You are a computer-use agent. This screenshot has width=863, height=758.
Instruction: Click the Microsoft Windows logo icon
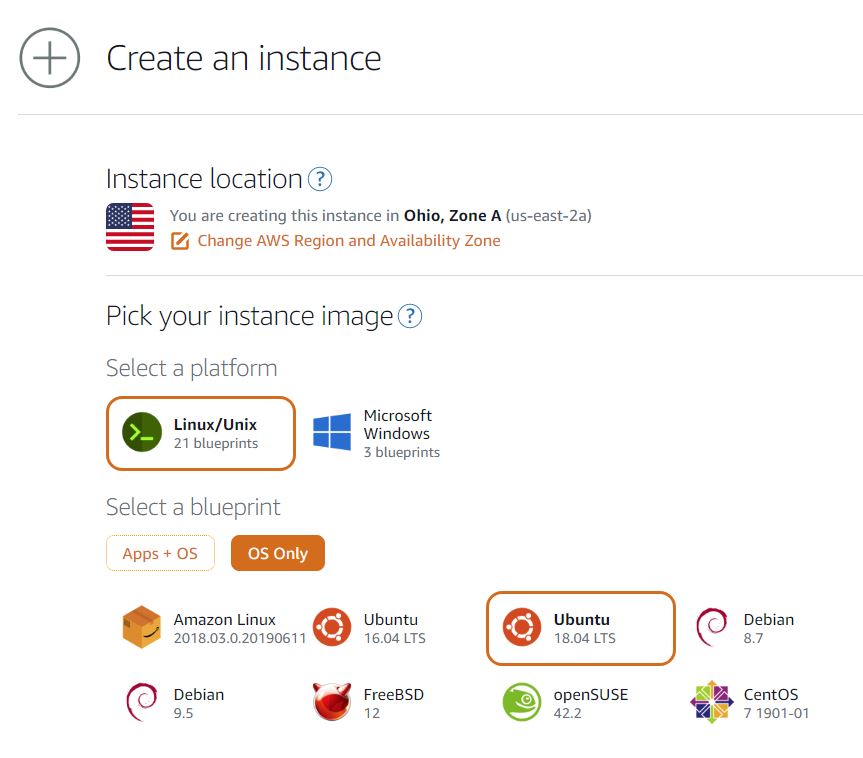(332, 432)
